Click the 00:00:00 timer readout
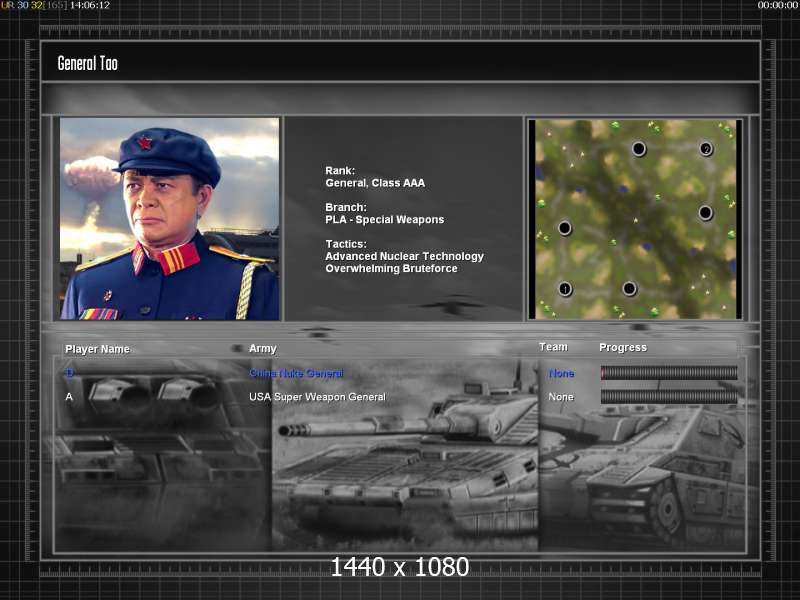 (x=778, y=5)
